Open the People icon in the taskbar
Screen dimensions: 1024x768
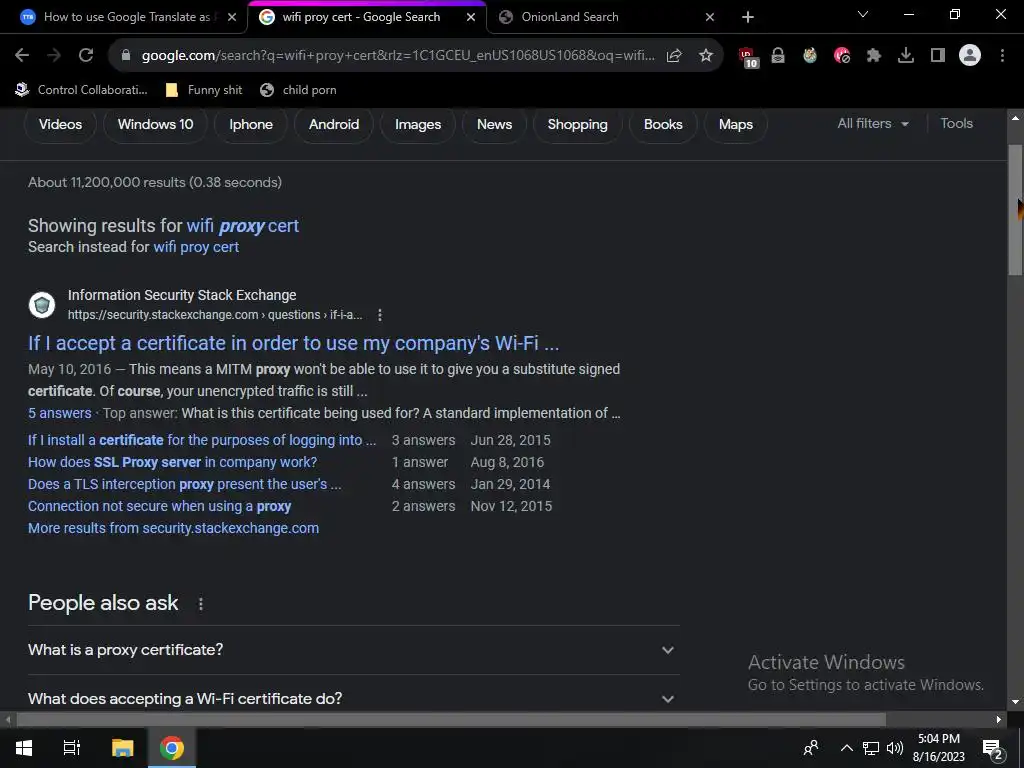click(810, 748)
